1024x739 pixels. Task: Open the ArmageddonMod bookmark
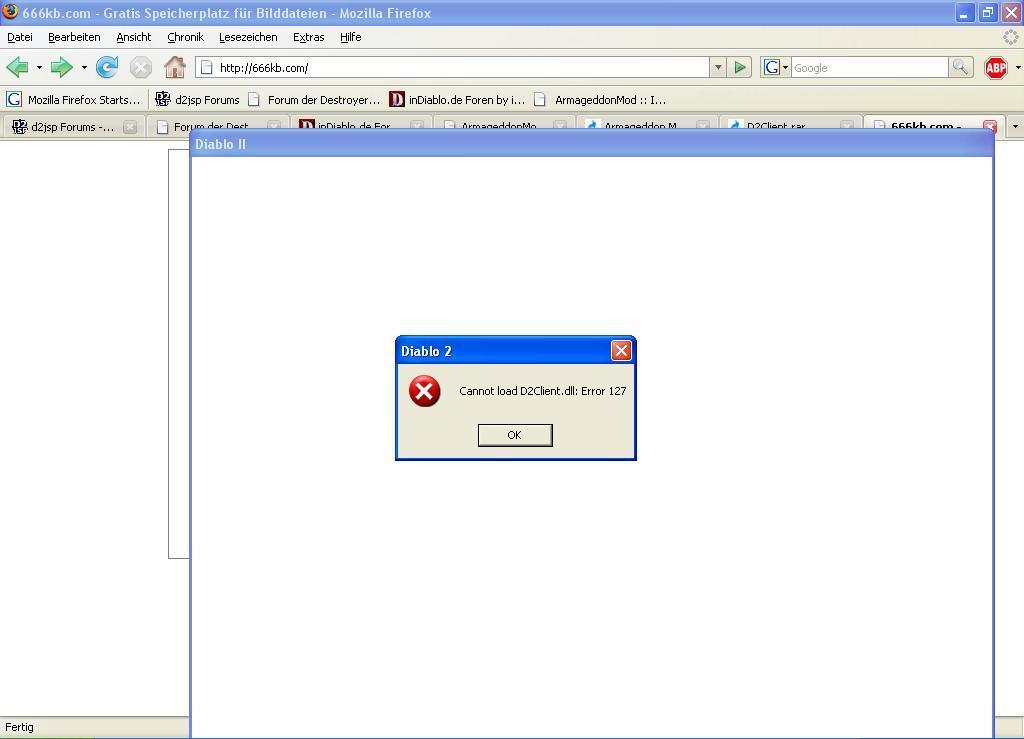click(600, 100)
